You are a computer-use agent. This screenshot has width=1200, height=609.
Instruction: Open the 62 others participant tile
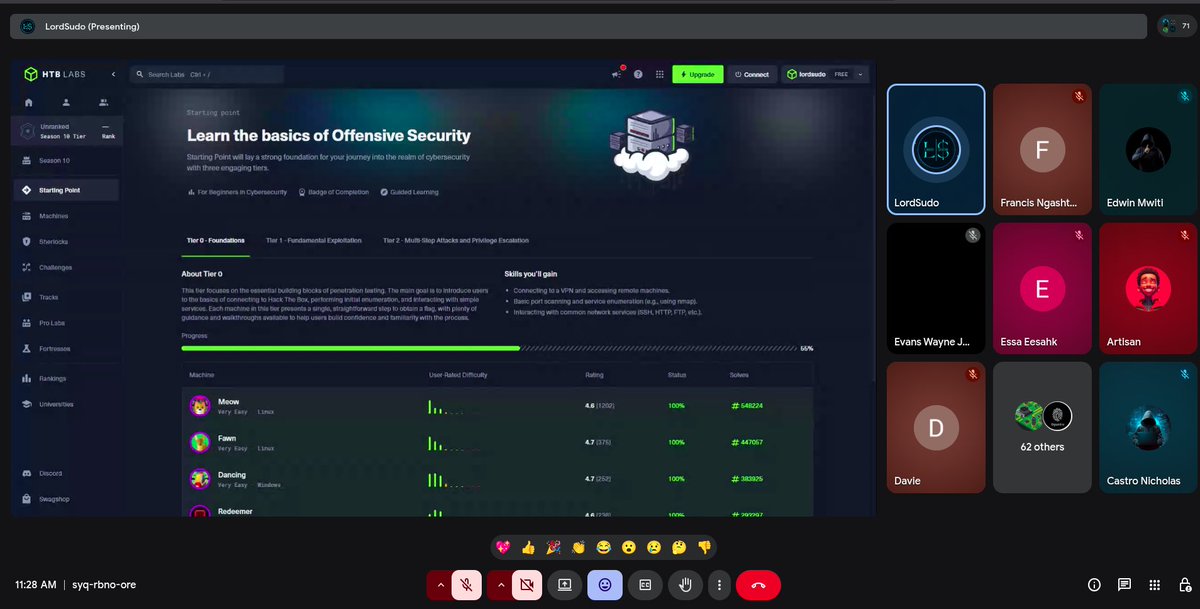point(1042,427)
